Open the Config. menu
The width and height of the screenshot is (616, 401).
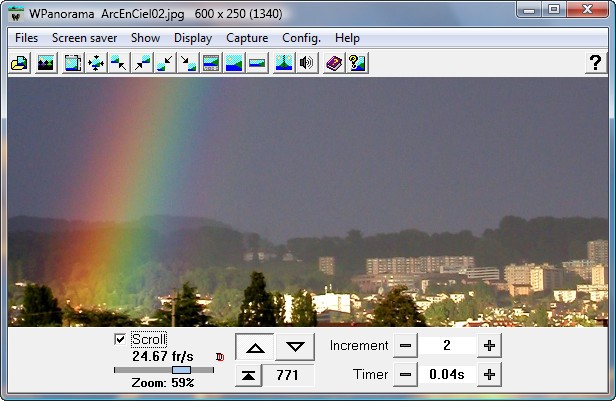click(x=301, y=38)
